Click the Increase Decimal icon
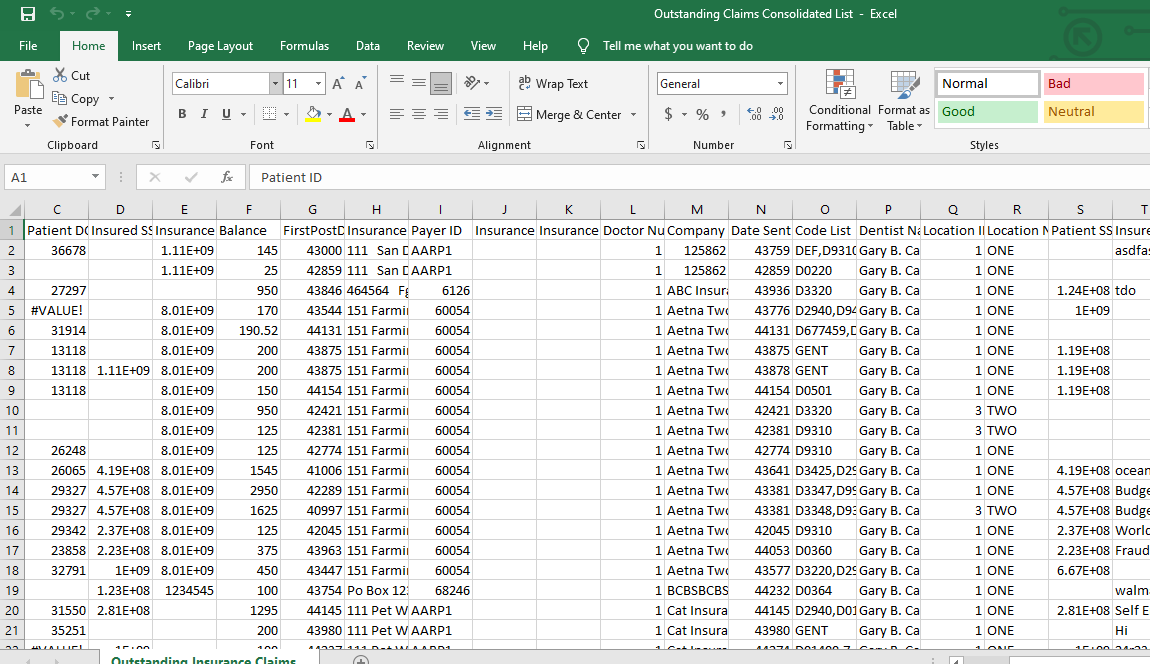Viewport: 1150px width, 664px height. [x=754, y=114]
